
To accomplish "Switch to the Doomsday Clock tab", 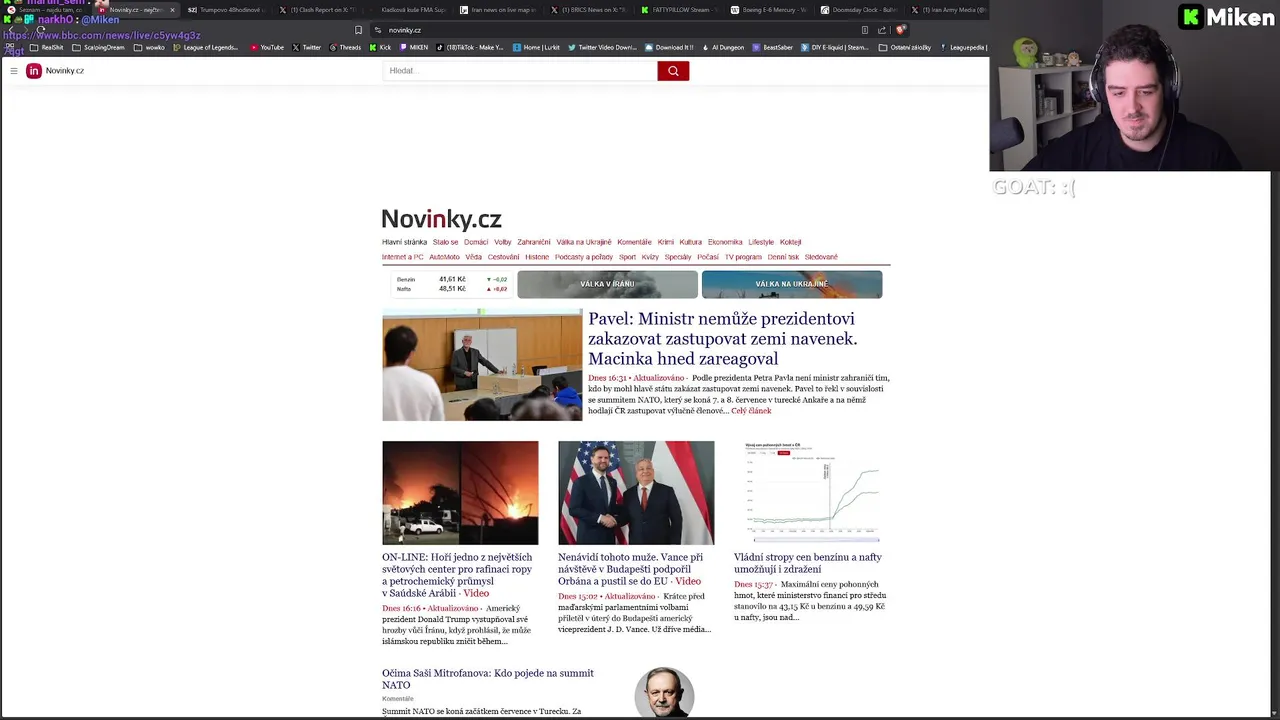I will (x=858, y=10).
